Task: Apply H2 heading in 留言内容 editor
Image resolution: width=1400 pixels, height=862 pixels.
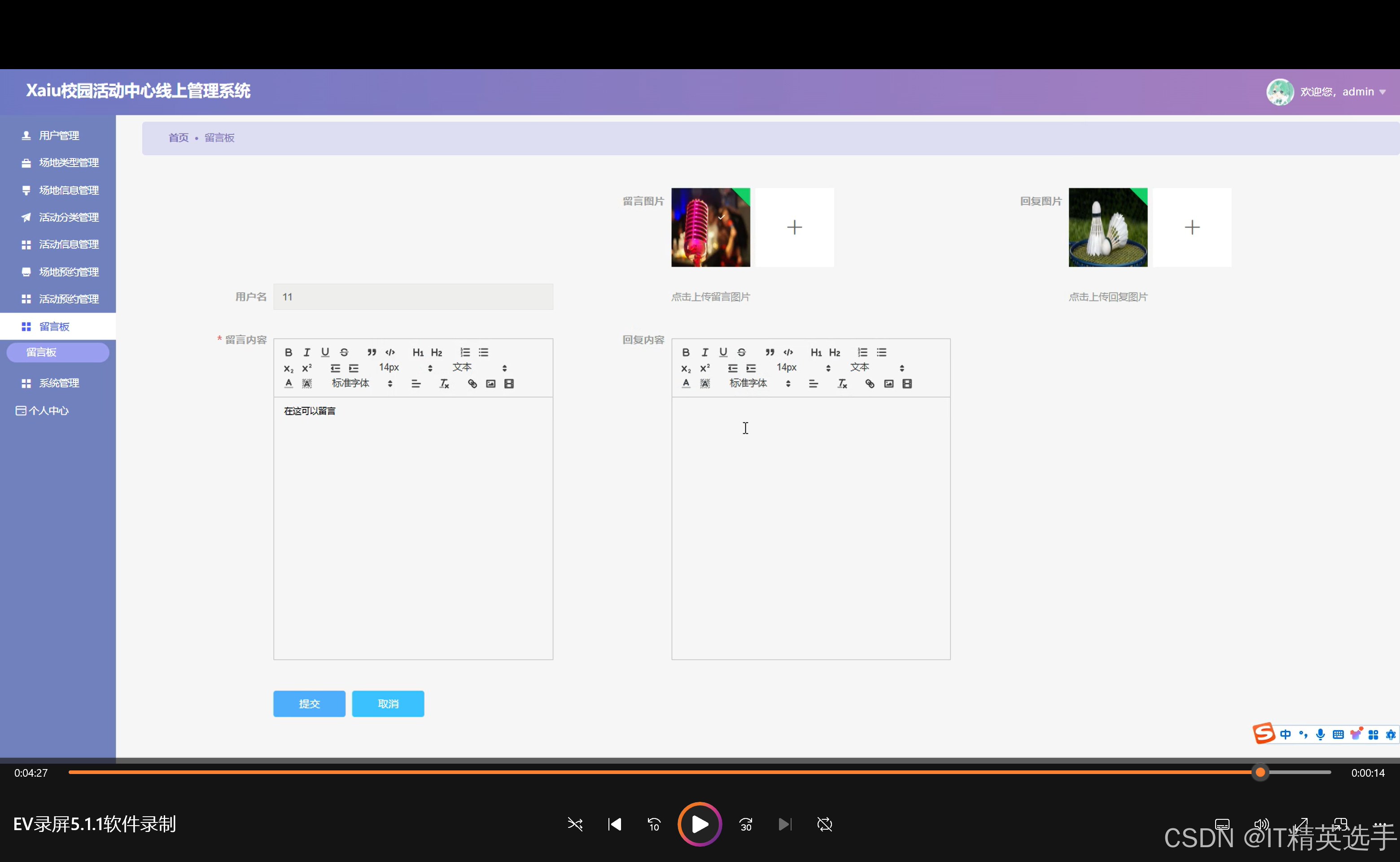Action: pyautogui.click(x=437, y=352)
